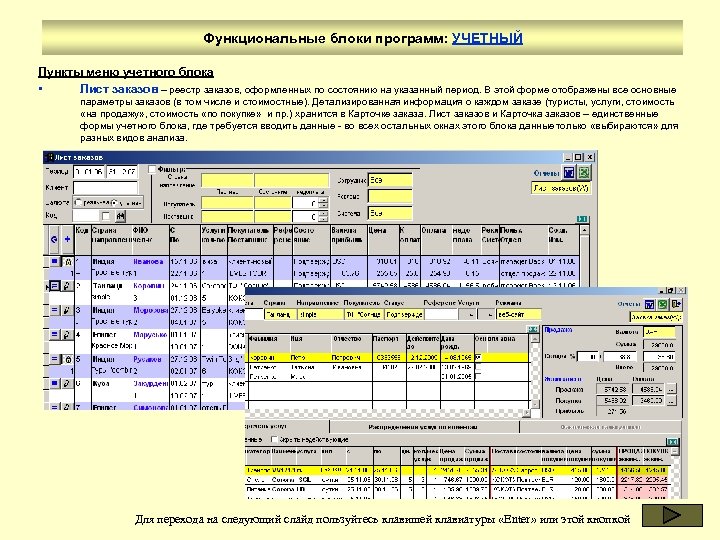Go to the next slide via the play arrow button
The image size is (720, 540).
pyautogui.click(x=672, y=515)
